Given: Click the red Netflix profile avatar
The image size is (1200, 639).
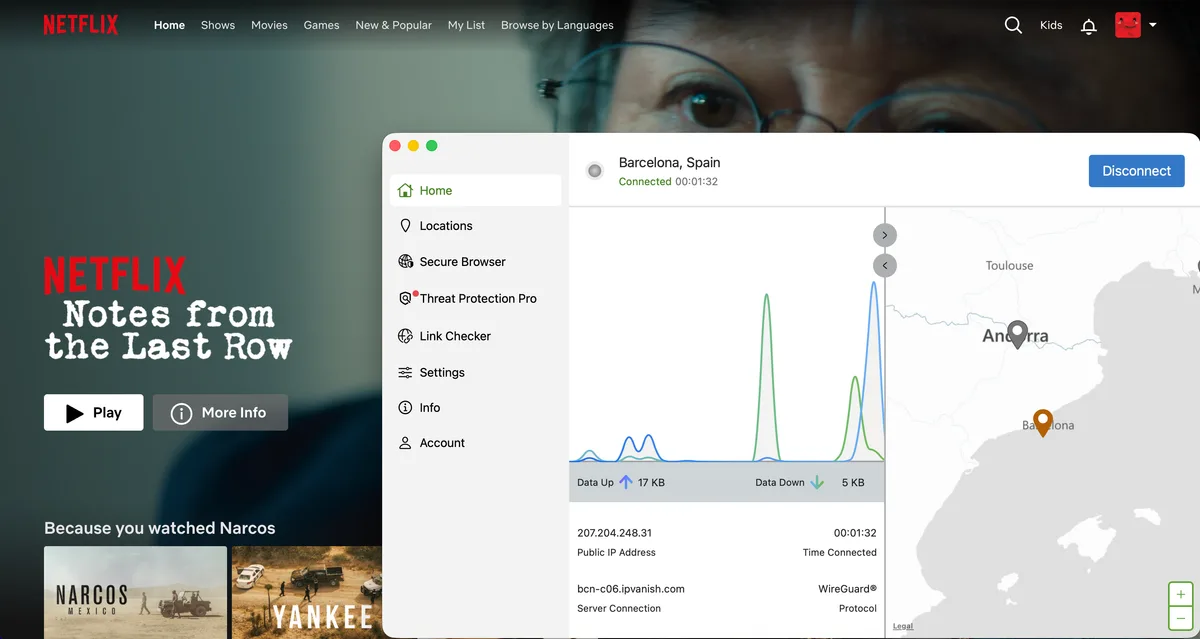Looking at the screenshot, I should (1128, 25).
